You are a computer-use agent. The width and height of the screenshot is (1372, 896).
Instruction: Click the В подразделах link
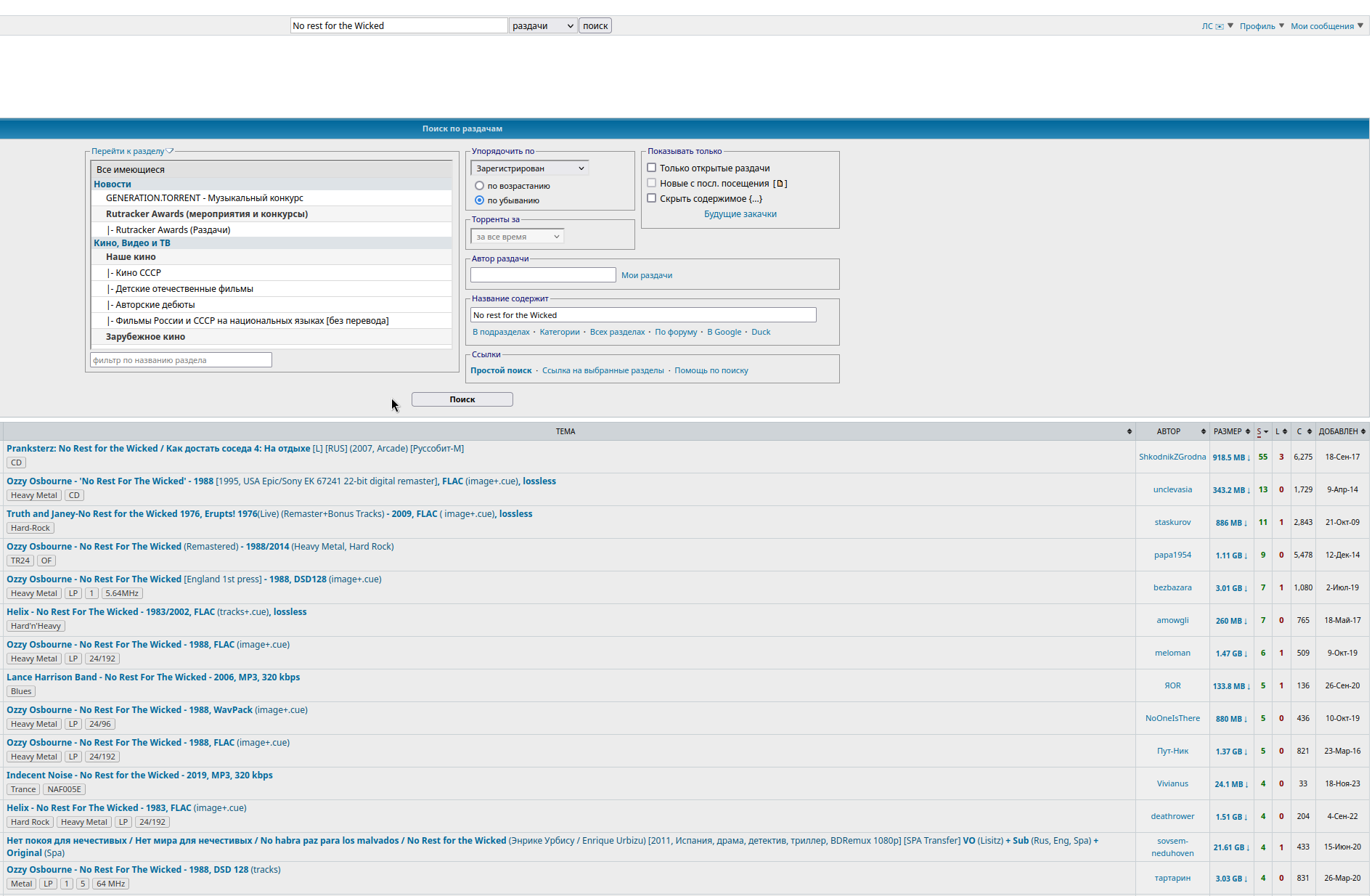[501, 332]
